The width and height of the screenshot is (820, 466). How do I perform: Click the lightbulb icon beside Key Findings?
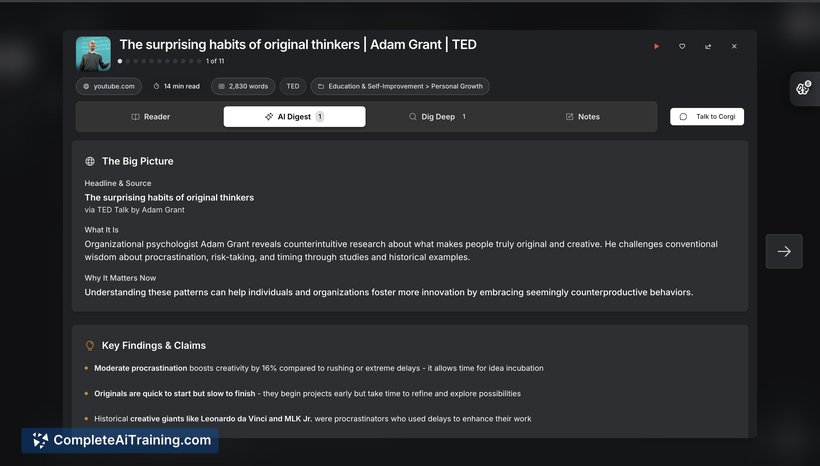pyautogui.click(x=90, y=346)
